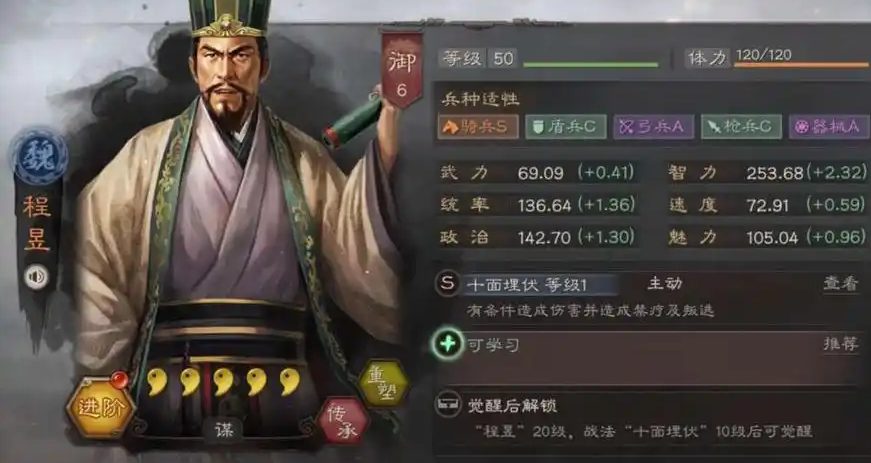Open 推荐 for learnable skill

point(840,344)
